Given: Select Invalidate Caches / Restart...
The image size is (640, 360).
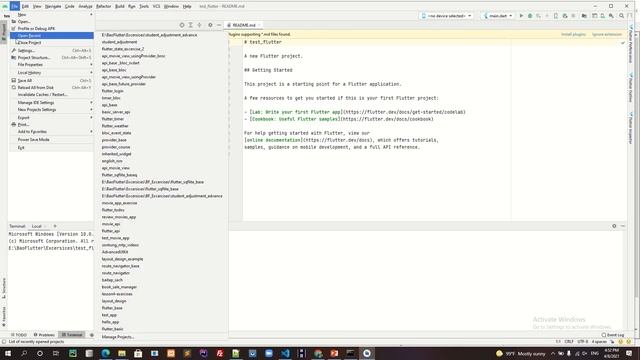Looking at the screenshot, I should (x=51, y=94).
